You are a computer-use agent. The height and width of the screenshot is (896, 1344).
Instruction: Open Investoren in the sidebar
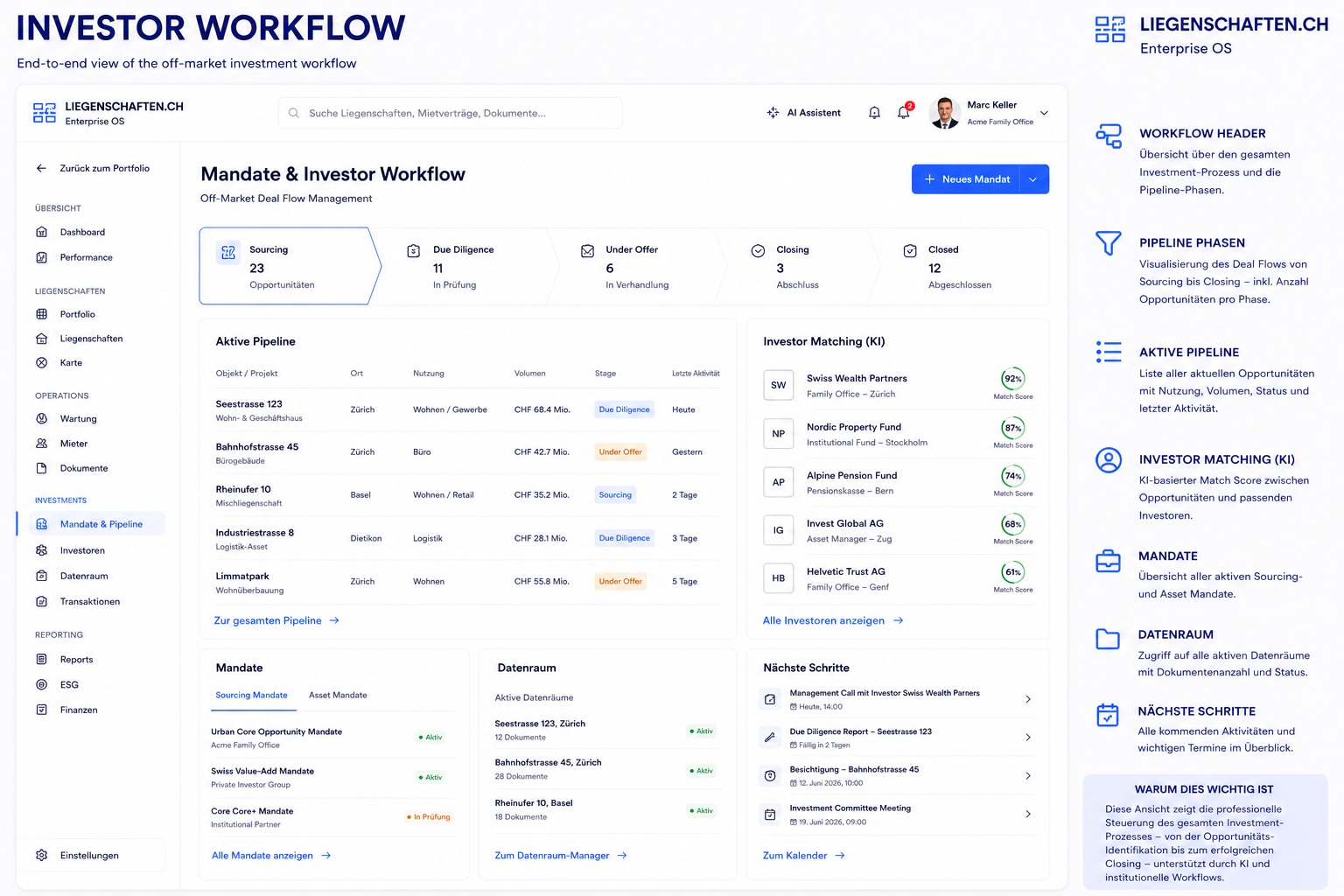click(x=82, y=550)
